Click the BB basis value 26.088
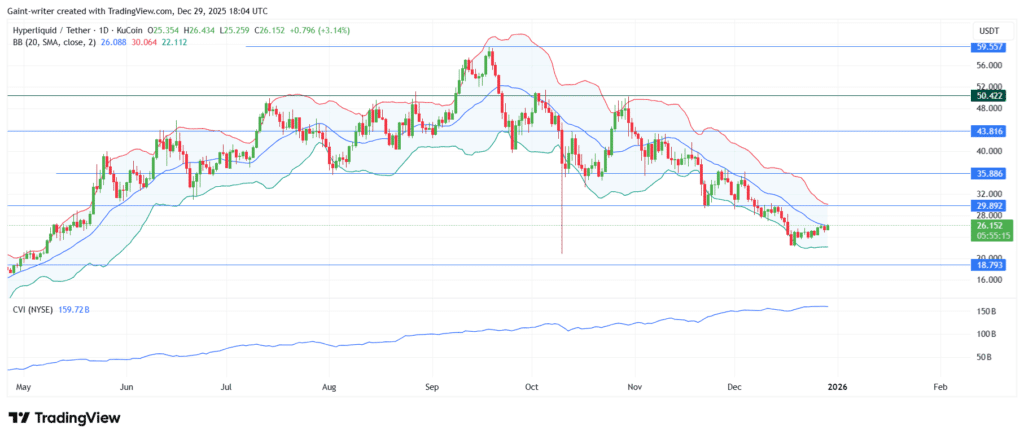The height and width of the screenshot is (439, 1024). point(114,42)
